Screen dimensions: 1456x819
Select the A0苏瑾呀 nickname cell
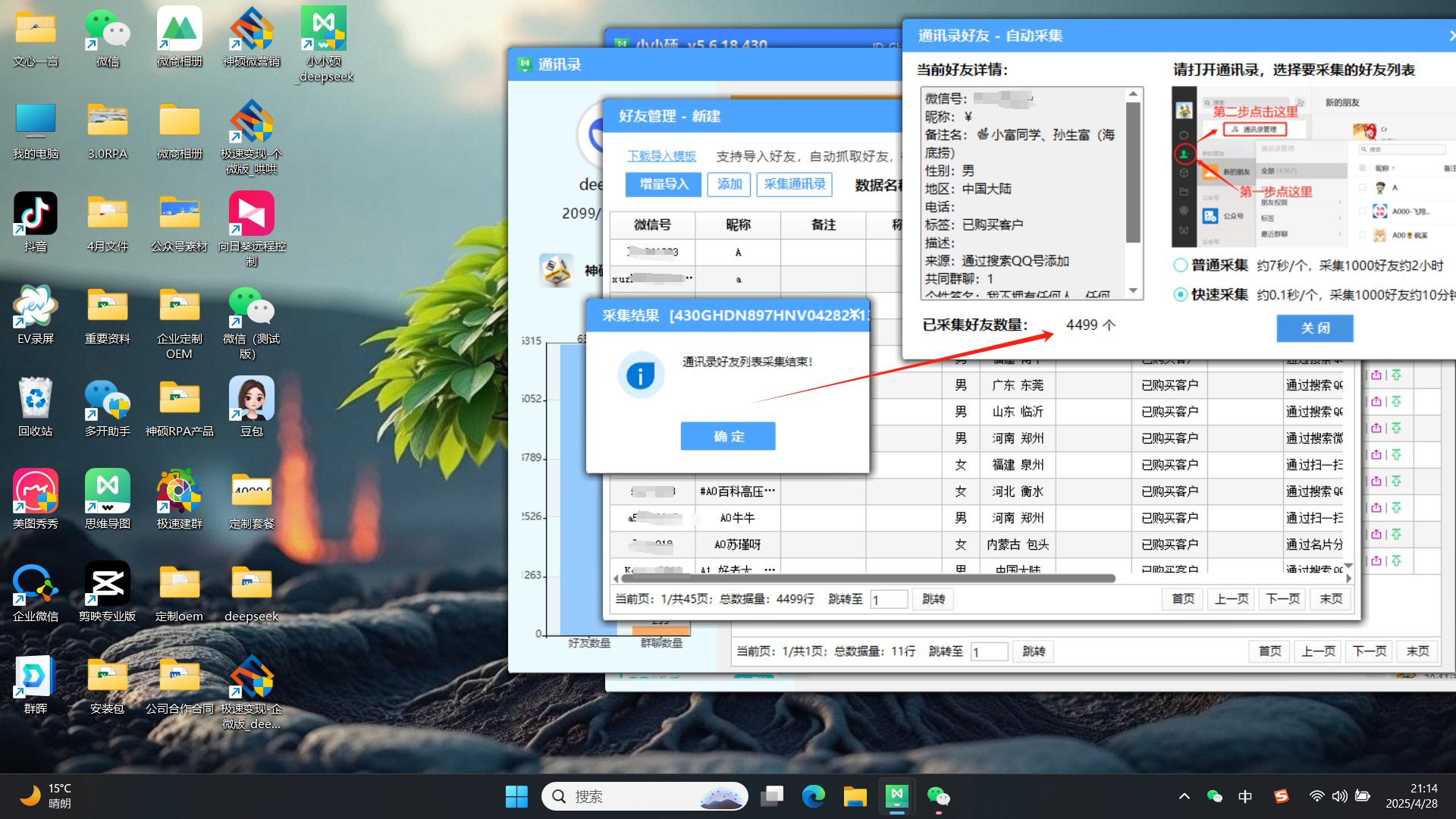[738, 544]
